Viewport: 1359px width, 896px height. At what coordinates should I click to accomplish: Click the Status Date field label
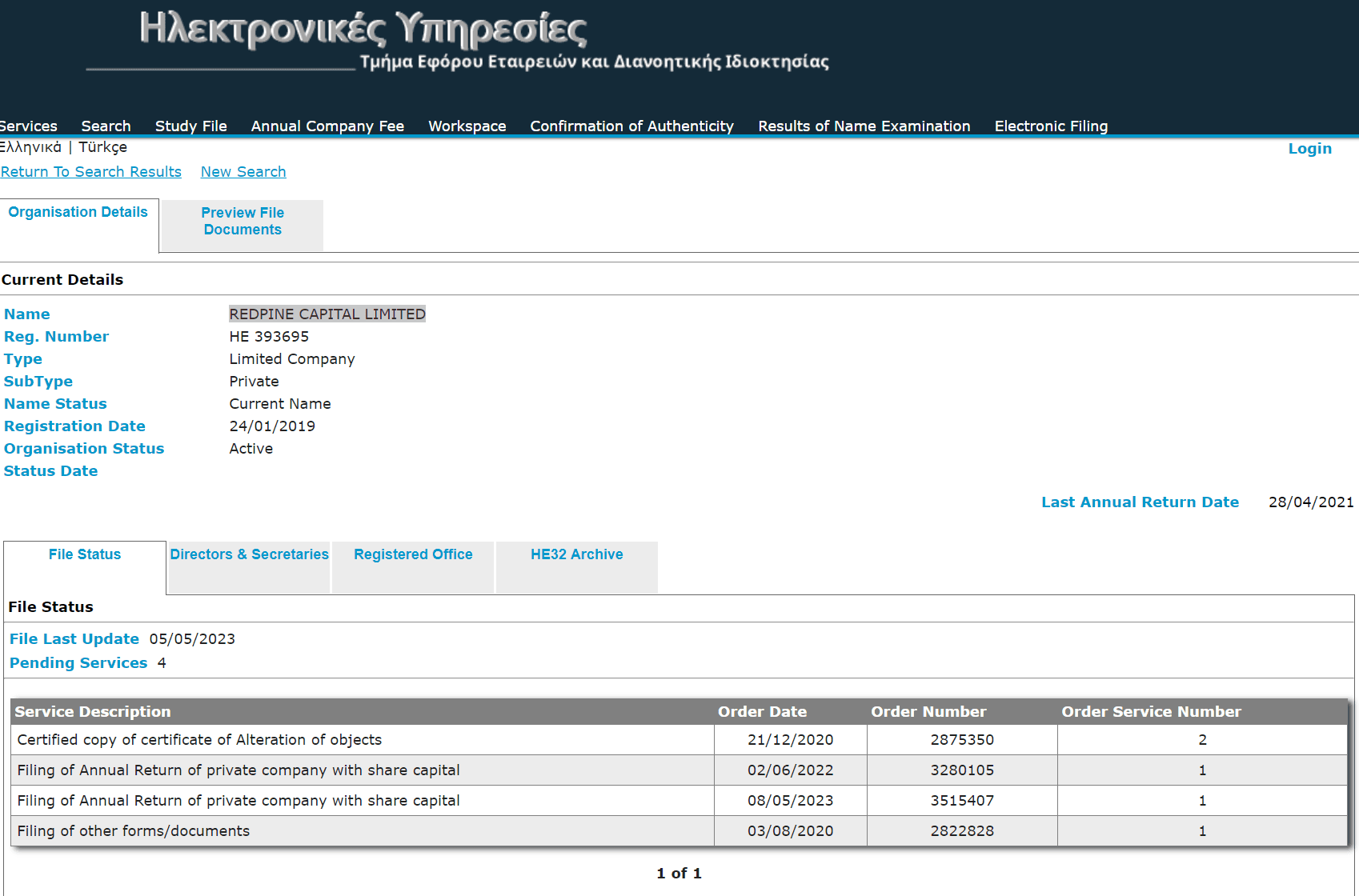pos(50,471)
